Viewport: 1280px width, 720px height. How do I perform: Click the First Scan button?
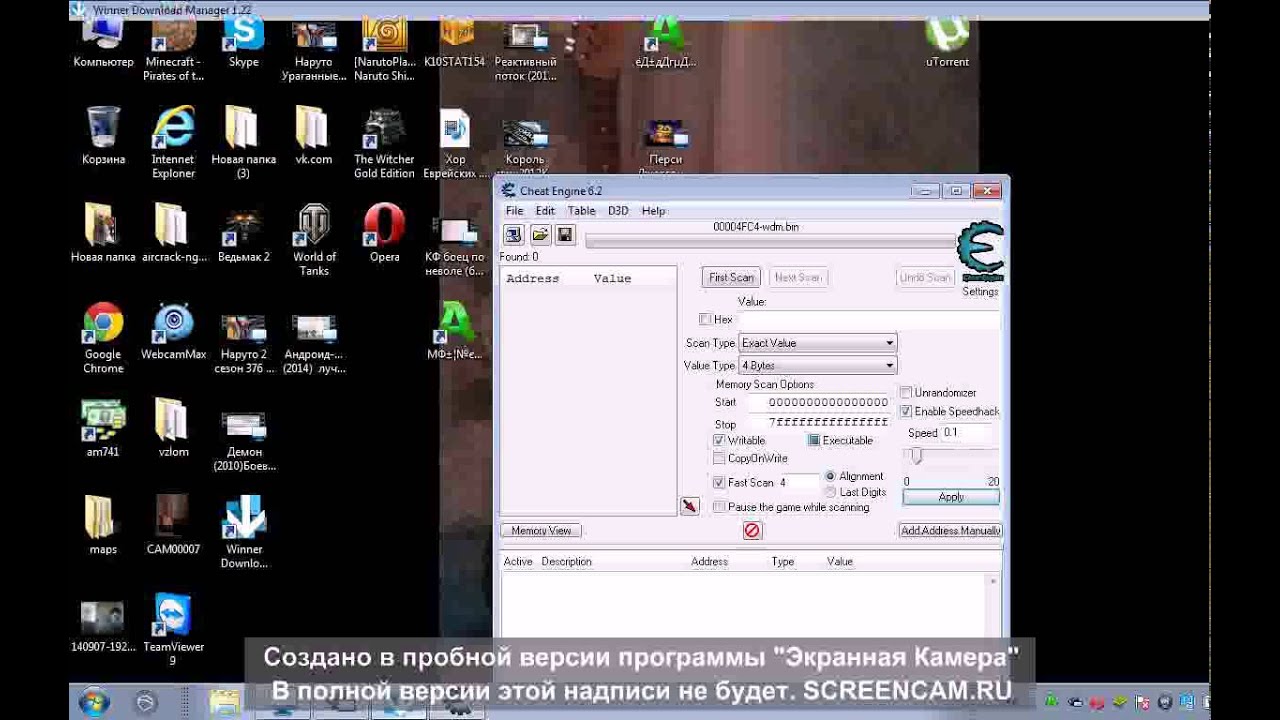731,278
